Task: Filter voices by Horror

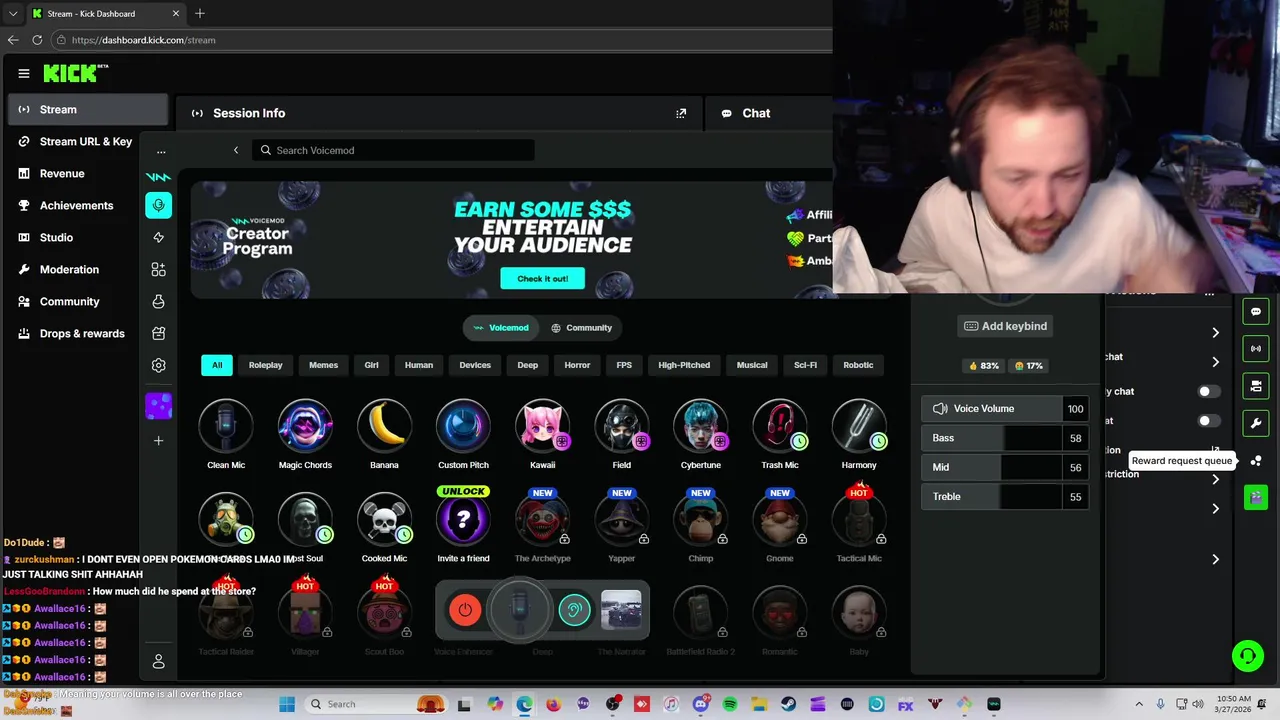Action: click(577, 365)
